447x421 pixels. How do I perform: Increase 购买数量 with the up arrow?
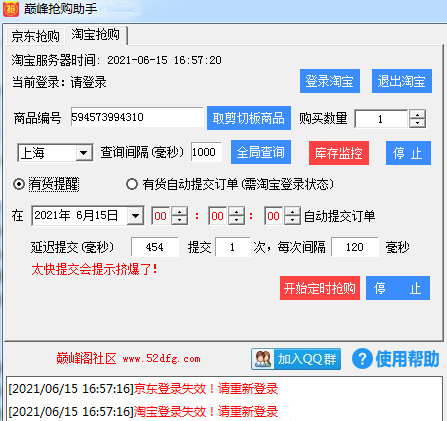coord(417,114)
